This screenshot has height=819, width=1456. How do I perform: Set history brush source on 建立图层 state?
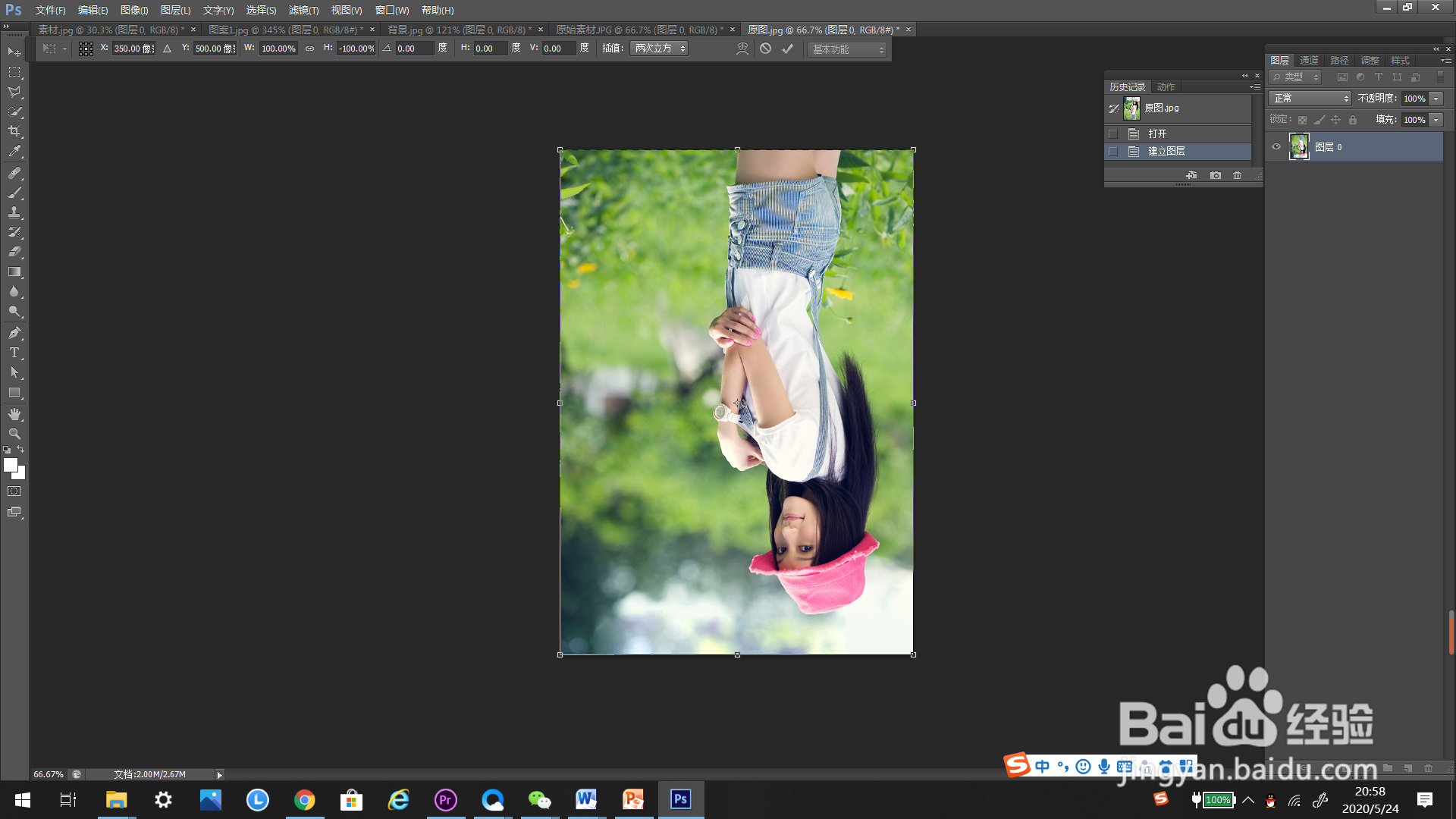coord(1113,152)
